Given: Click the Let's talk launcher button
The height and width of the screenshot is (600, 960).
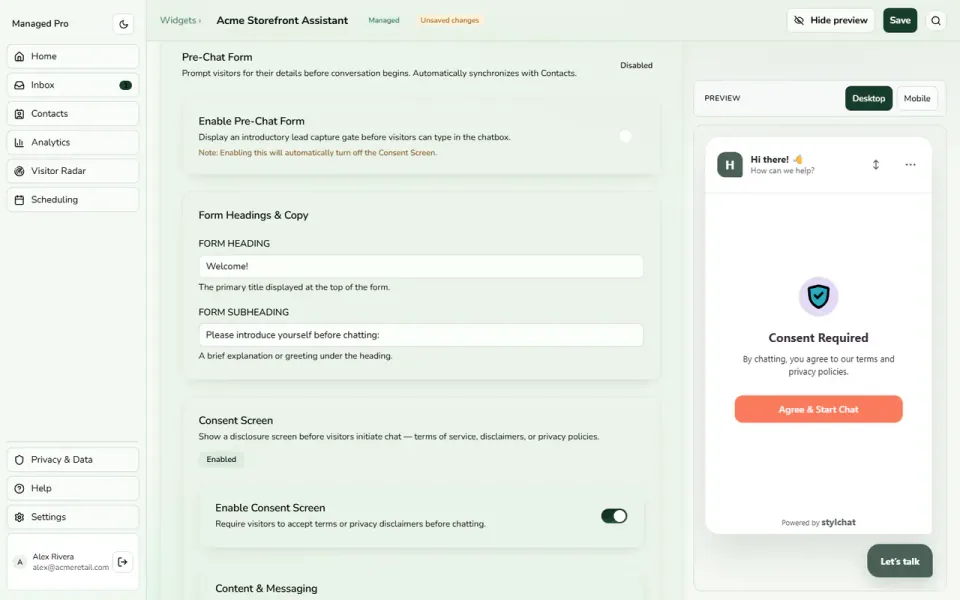Looking at the screenshot, I should click(x=899, y=561).
